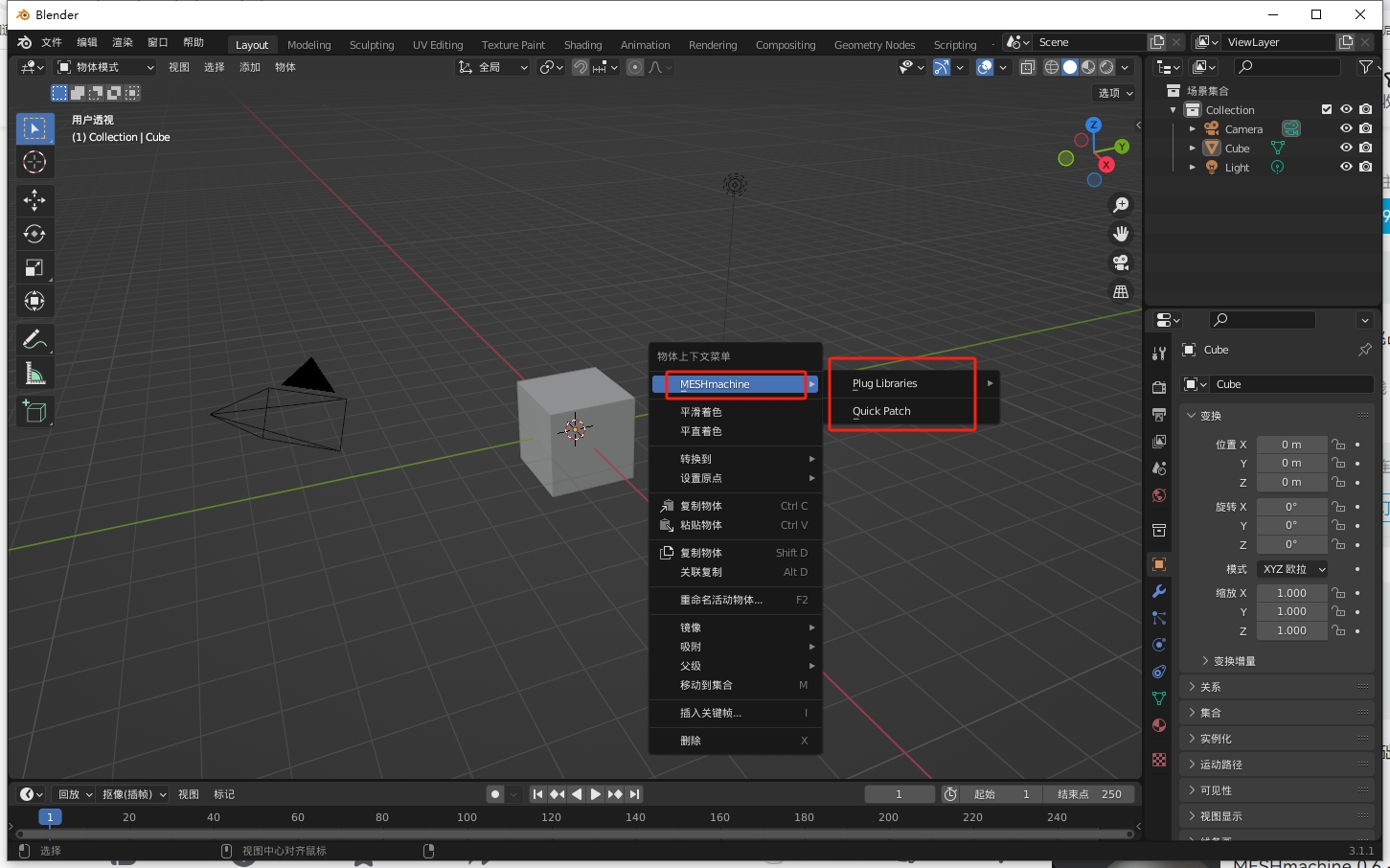Select rendered viewport shading
The image size is (1390, 868).
coord(1106,67)
